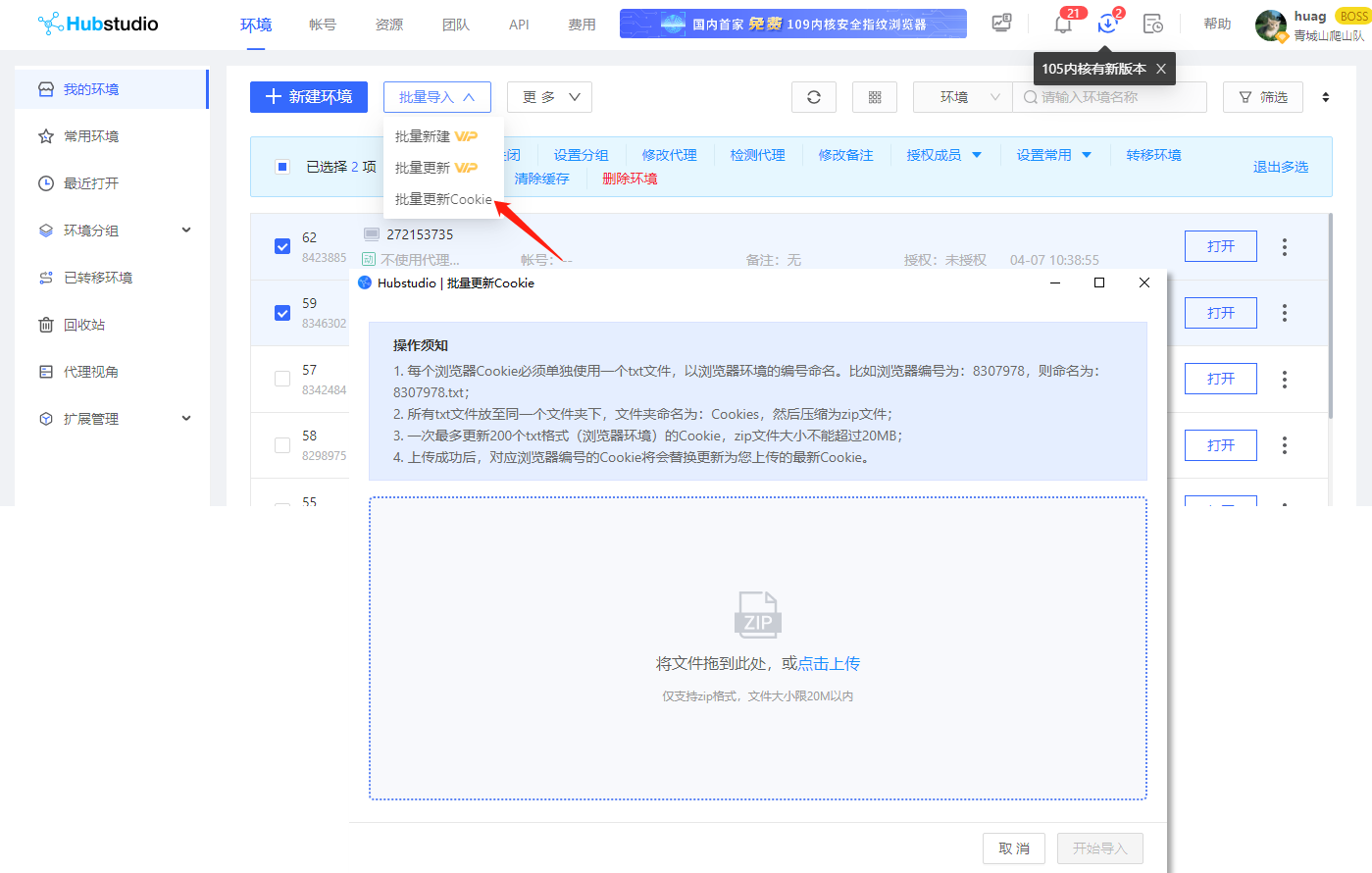Viewport: 1372px width, 873px height.
Task: Open the monitor dashboard icon in header
Action: pyautogui.click(x=1001, y=24)
